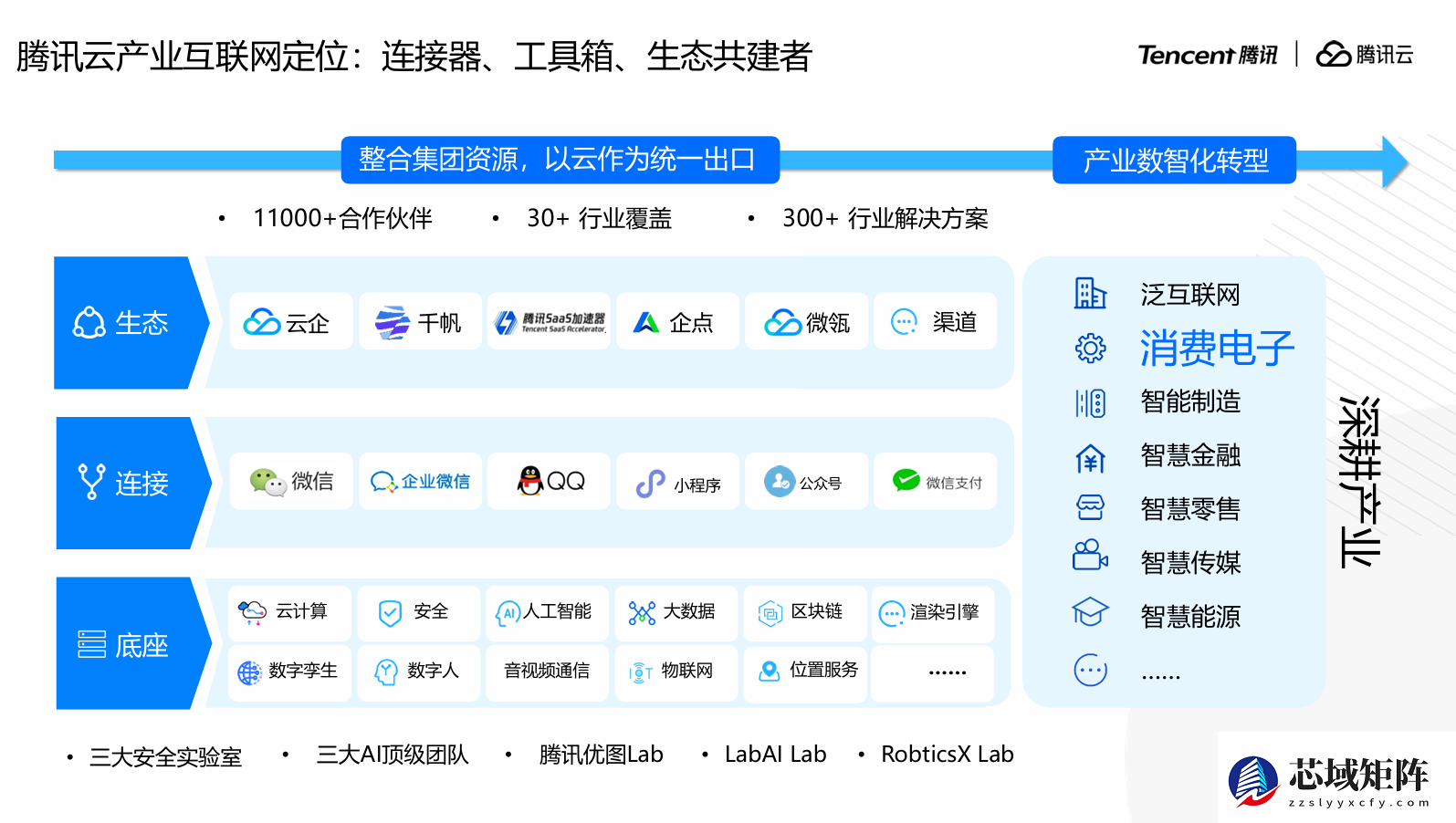Click the 智慧金融 yen house icon

(1090, 456)
